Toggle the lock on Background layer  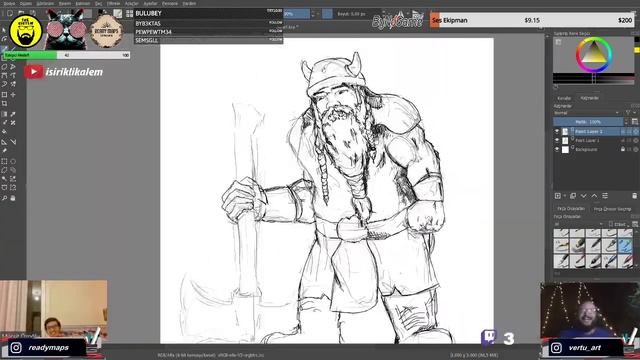click(623, 149)
